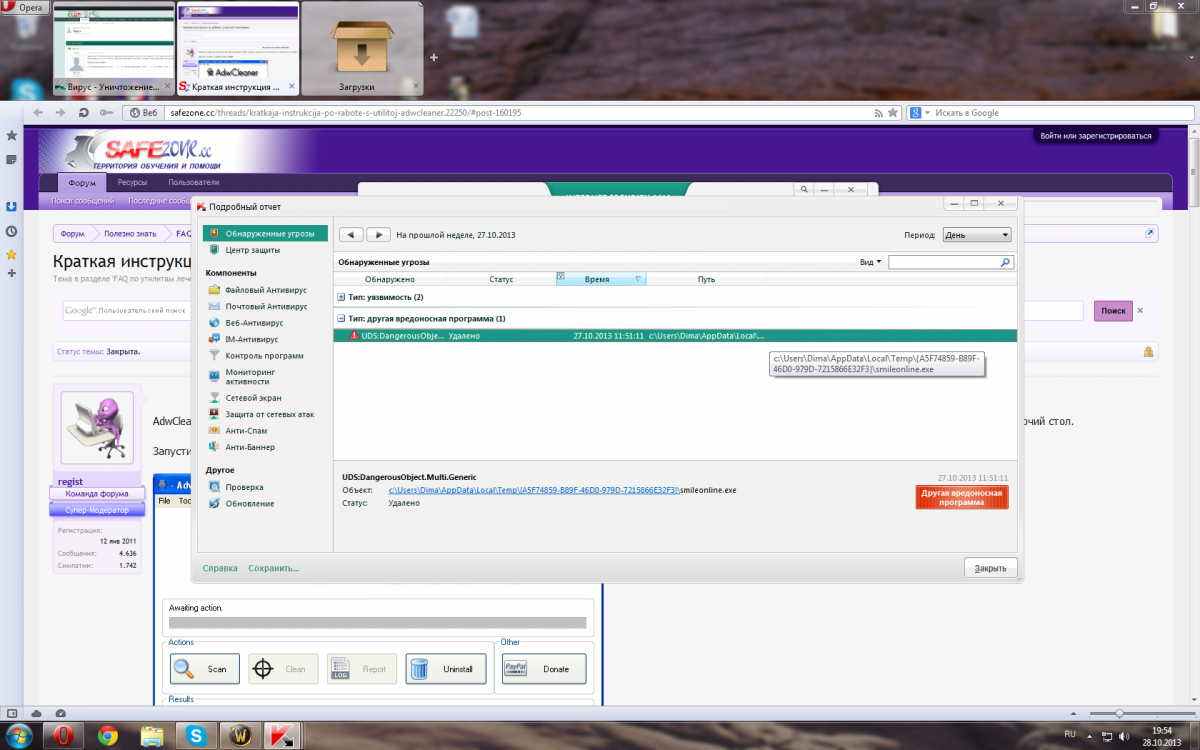Click the Веб site badge in address bar
The width and height of the screenshot is (1200, 750).
142,113
